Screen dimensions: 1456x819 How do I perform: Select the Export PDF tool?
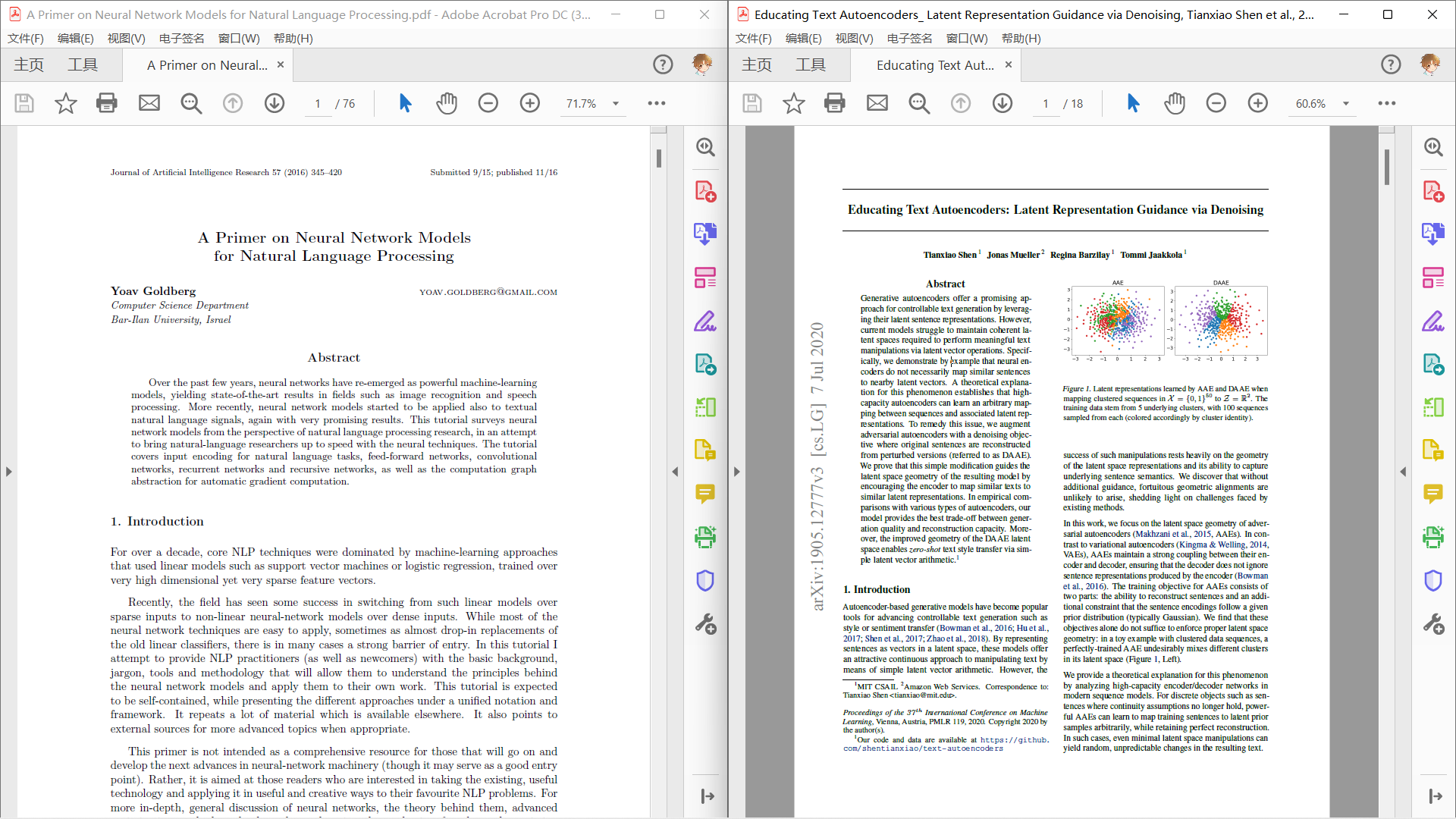point(705,234)
